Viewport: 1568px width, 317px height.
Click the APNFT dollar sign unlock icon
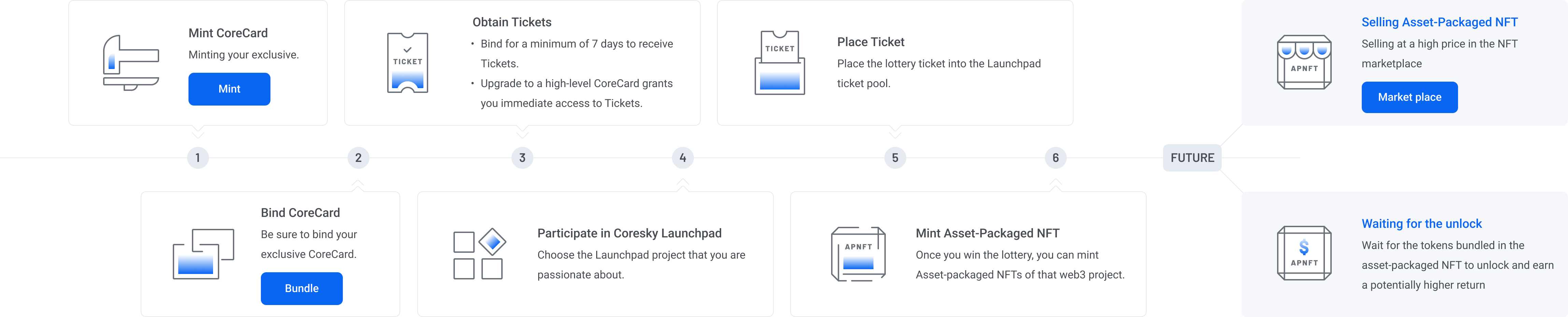[x=1304, y=253]
